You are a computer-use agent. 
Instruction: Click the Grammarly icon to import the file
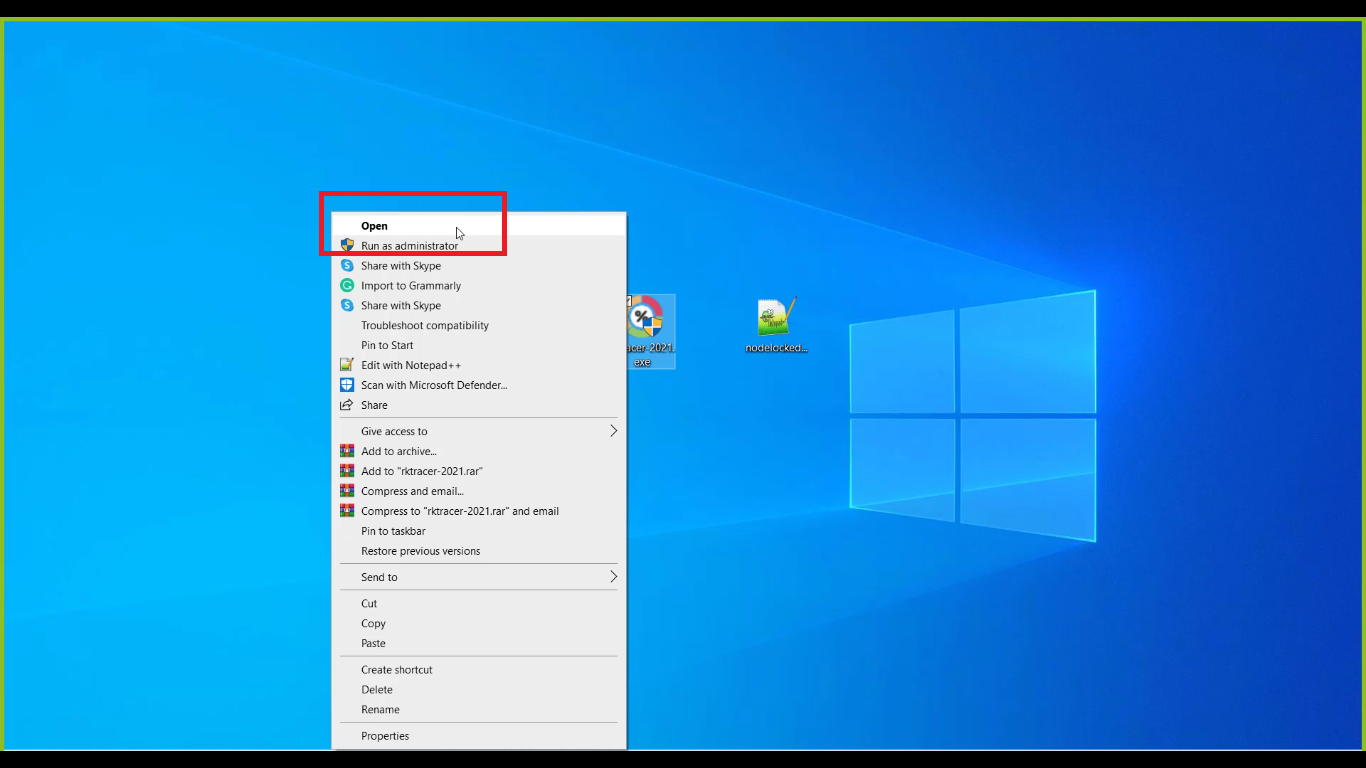tap(347, 286)
